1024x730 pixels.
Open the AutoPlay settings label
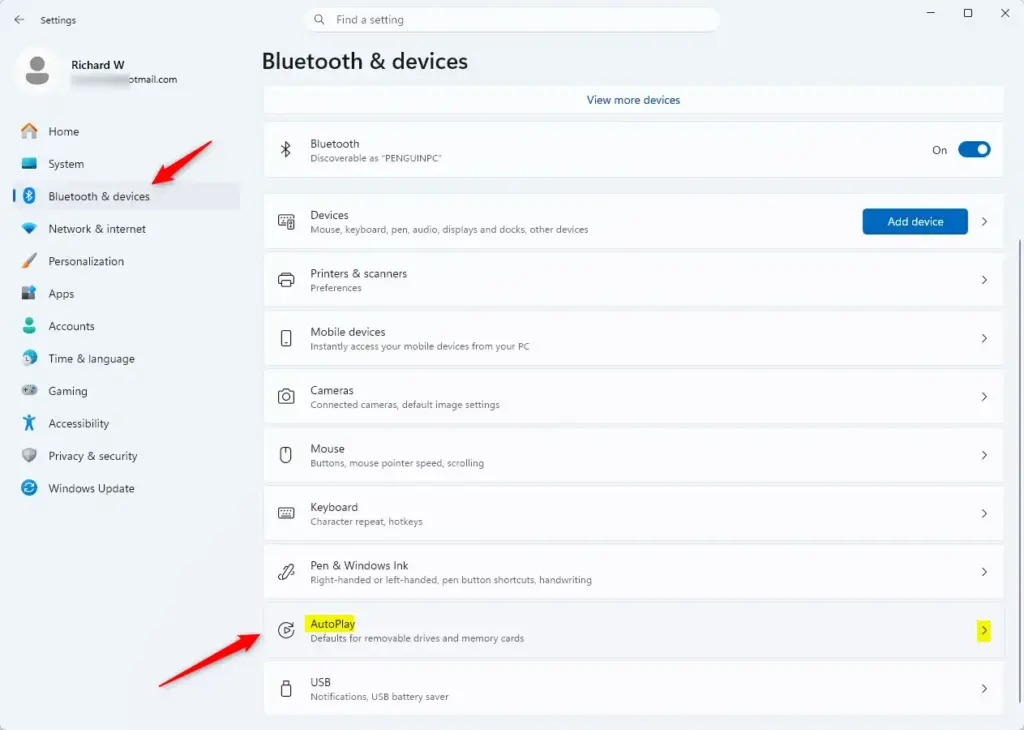(x=332, y=624)
